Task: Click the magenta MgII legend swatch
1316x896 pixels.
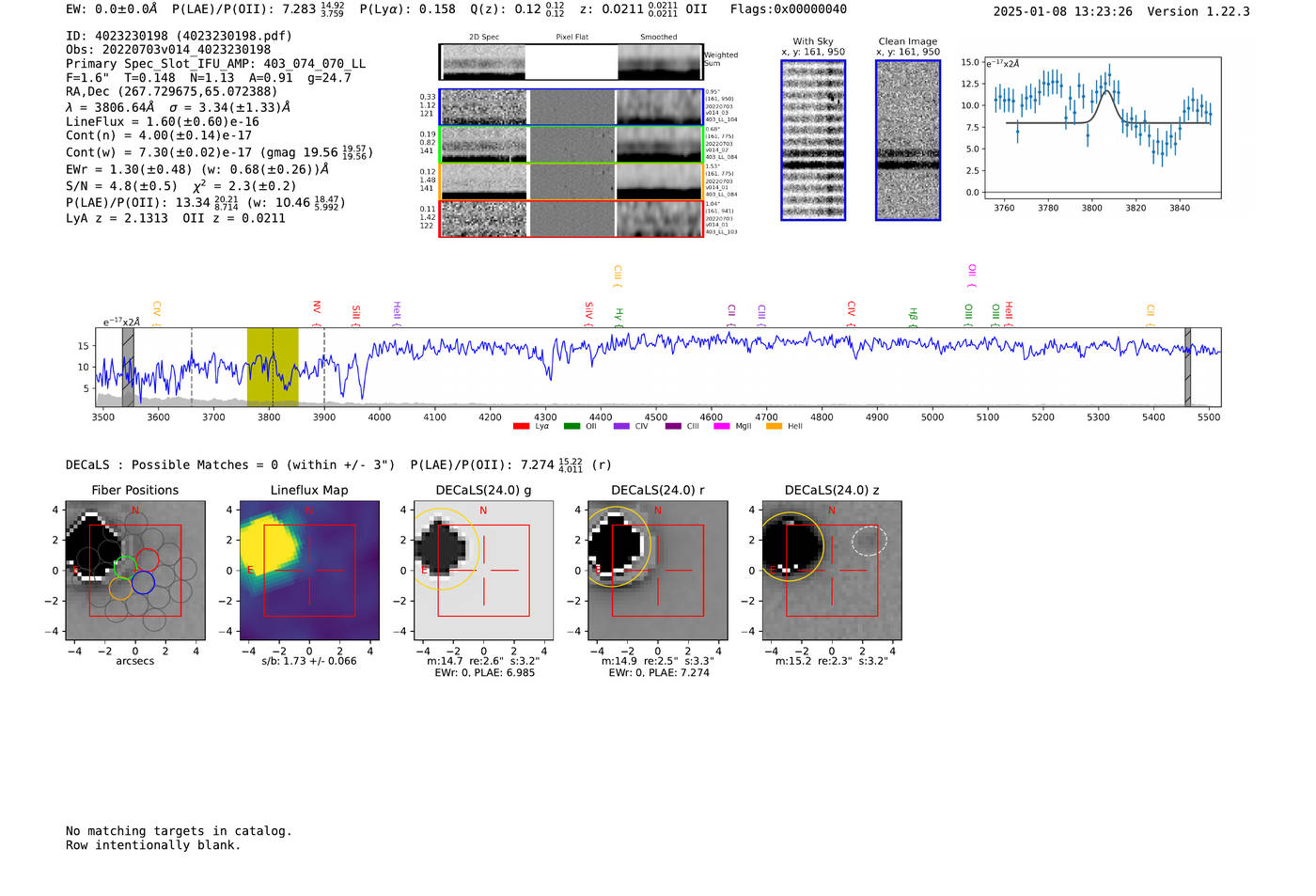Action: [722, 427]
